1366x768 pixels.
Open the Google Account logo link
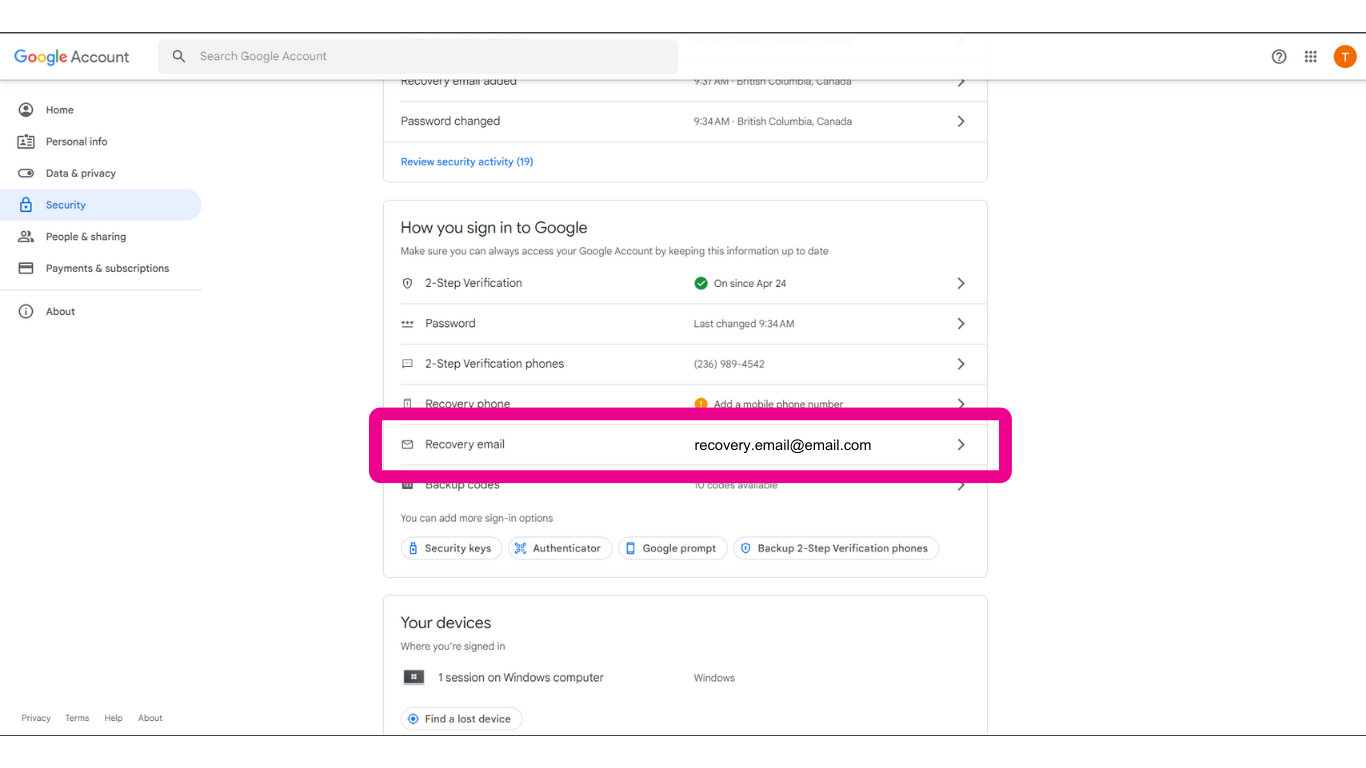[x=71, y=57]
